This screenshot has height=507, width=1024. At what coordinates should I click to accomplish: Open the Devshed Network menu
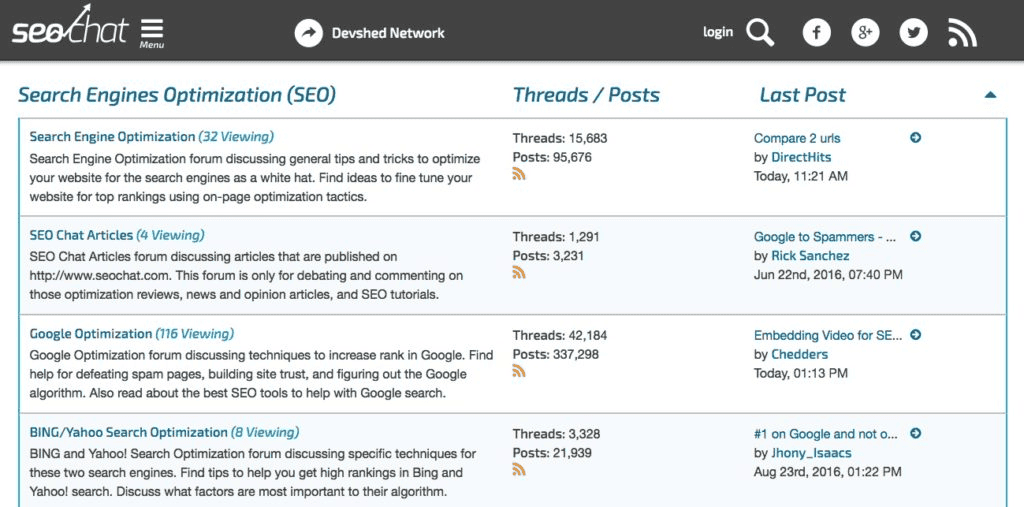pyautogui.click(x=389, y=33)
